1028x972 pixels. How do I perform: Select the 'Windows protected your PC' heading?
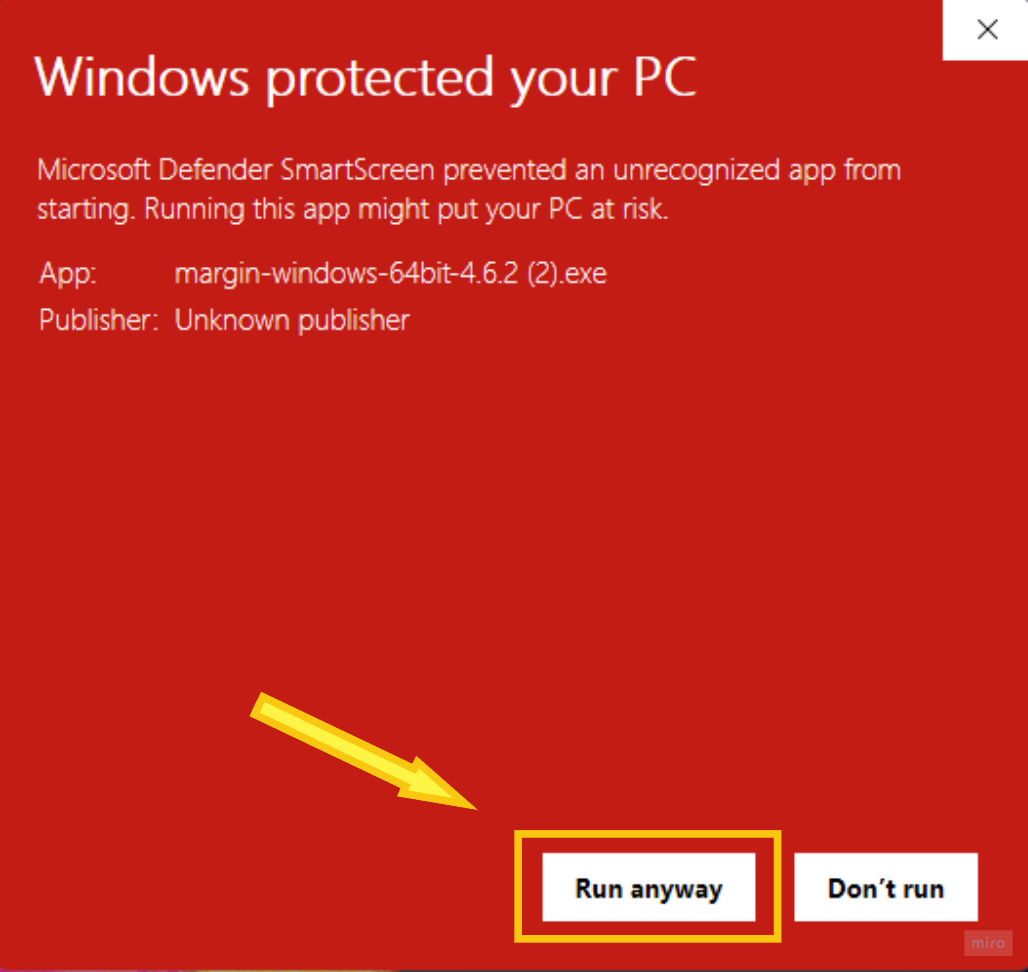(365, 77)
